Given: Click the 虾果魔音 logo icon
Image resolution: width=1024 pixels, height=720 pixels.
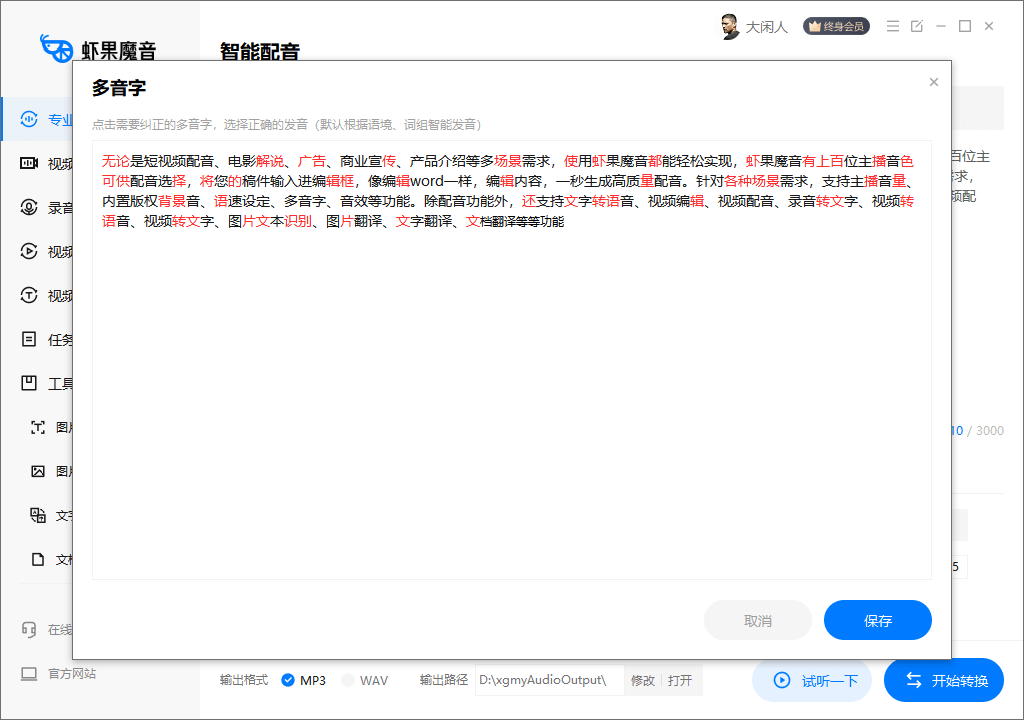Looking at the screenshot, I should coord(56,48).
